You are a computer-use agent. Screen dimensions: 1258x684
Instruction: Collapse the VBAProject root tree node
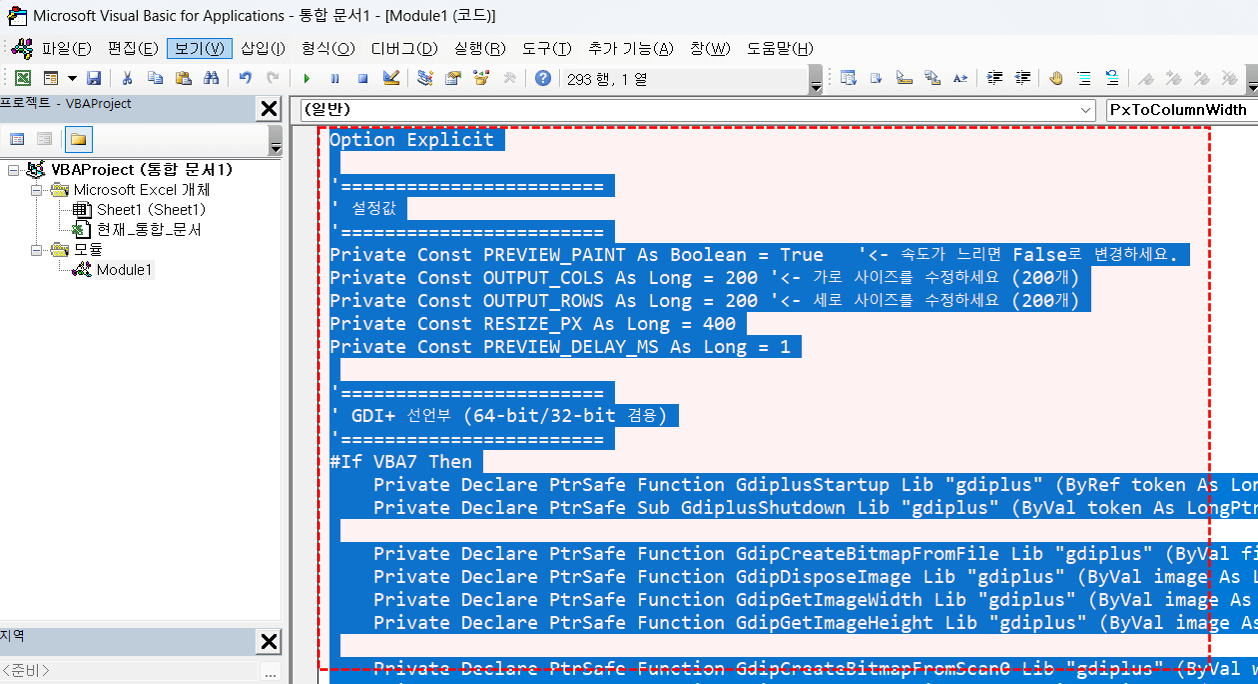[x=14, y=170]
